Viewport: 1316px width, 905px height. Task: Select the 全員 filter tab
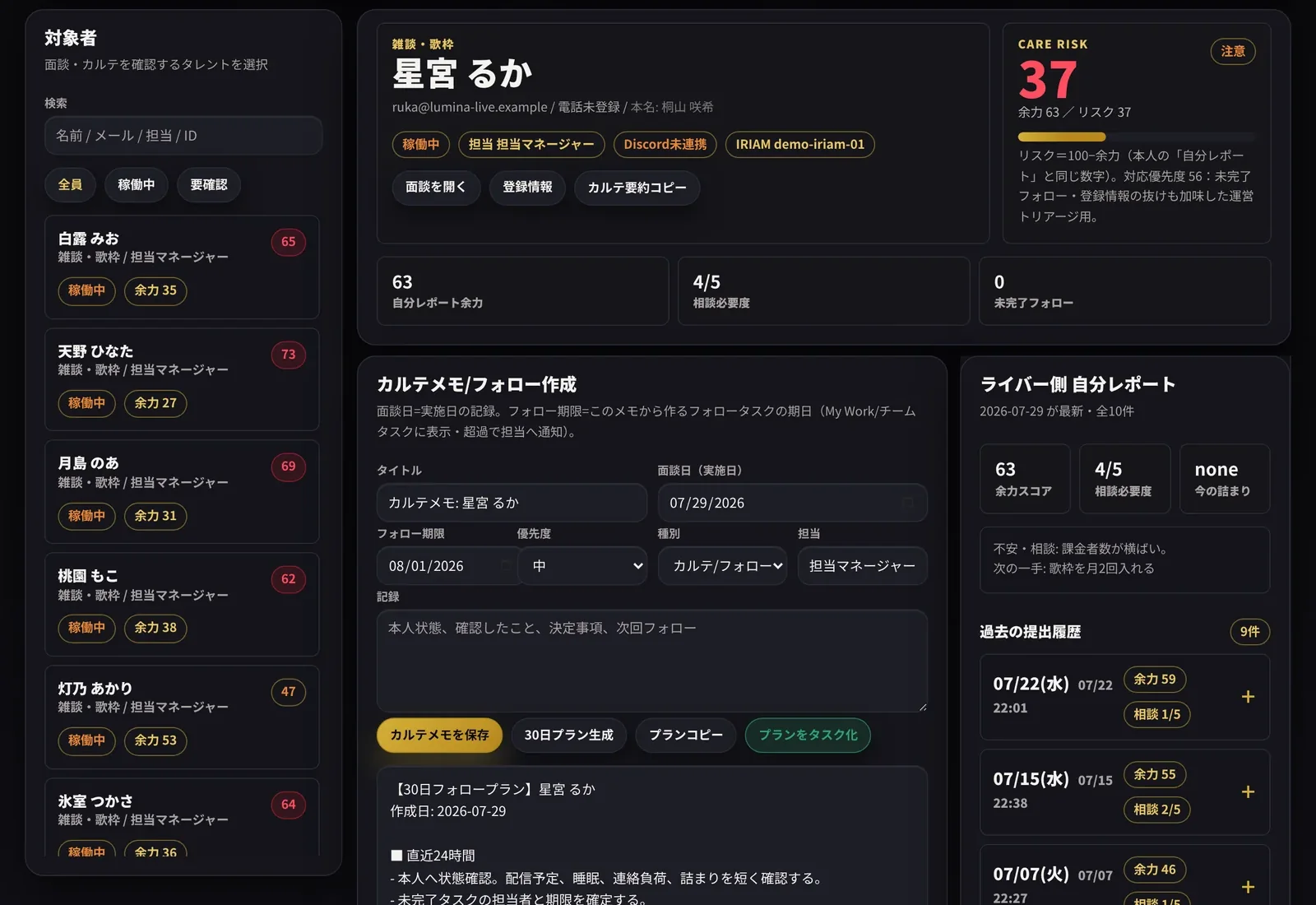(x=70, y=185)
